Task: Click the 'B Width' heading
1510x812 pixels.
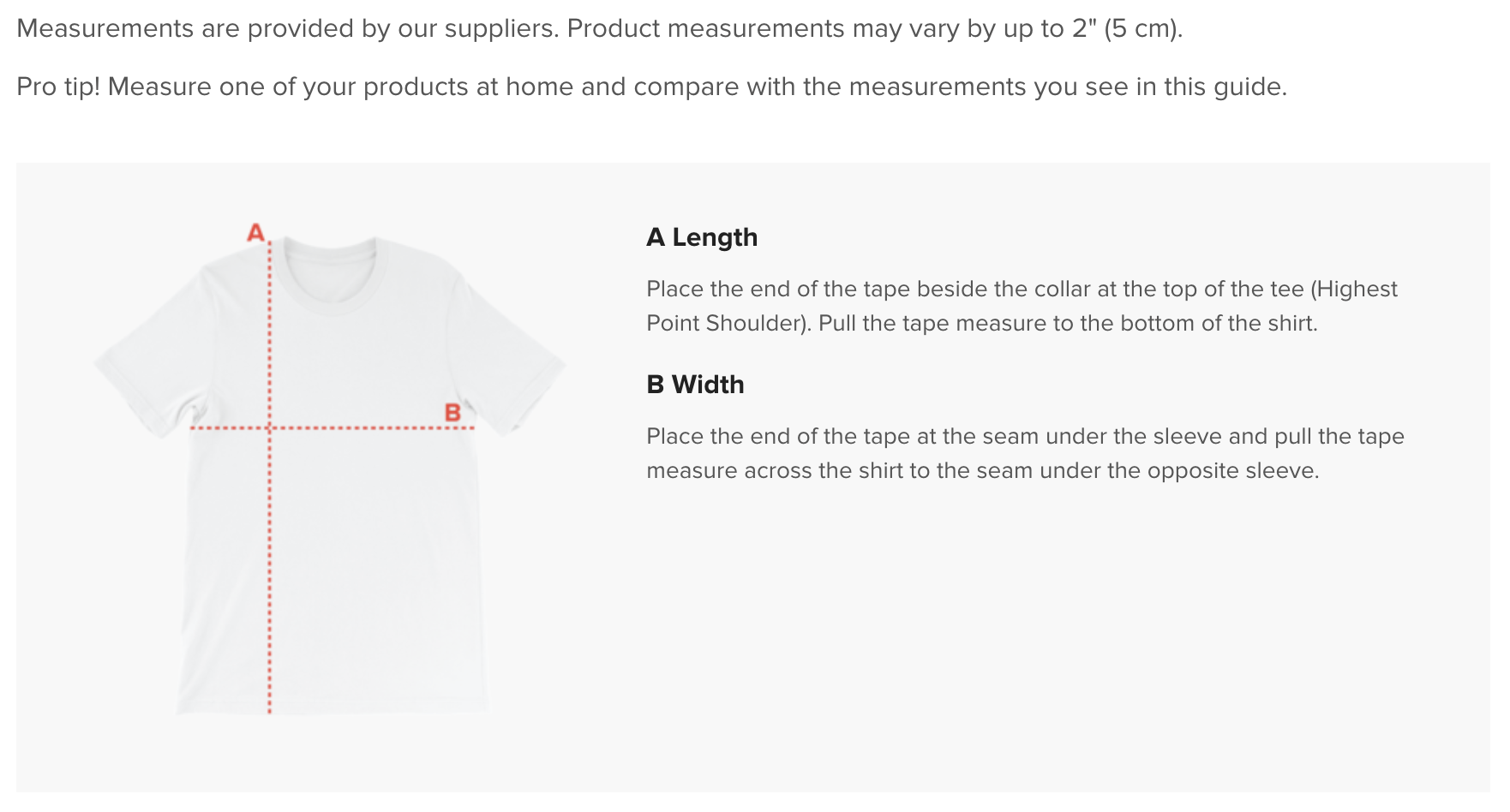Action: click(x=695, y=385)
